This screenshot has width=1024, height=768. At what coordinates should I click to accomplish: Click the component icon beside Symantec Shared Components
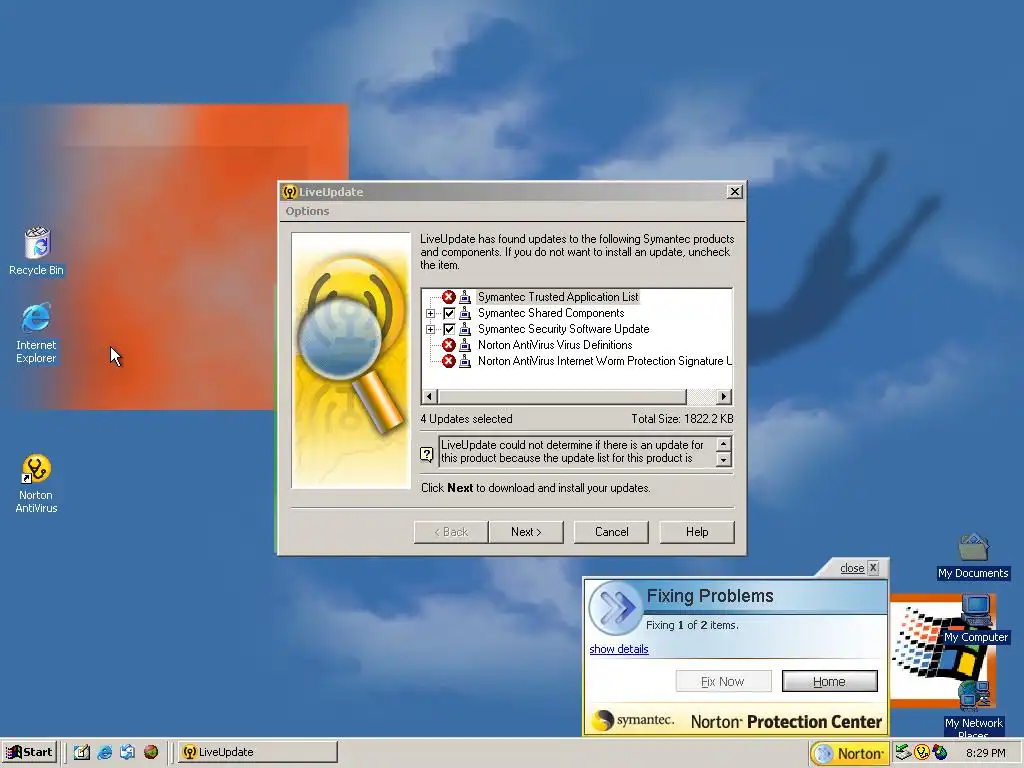click(x=465, y=313)
